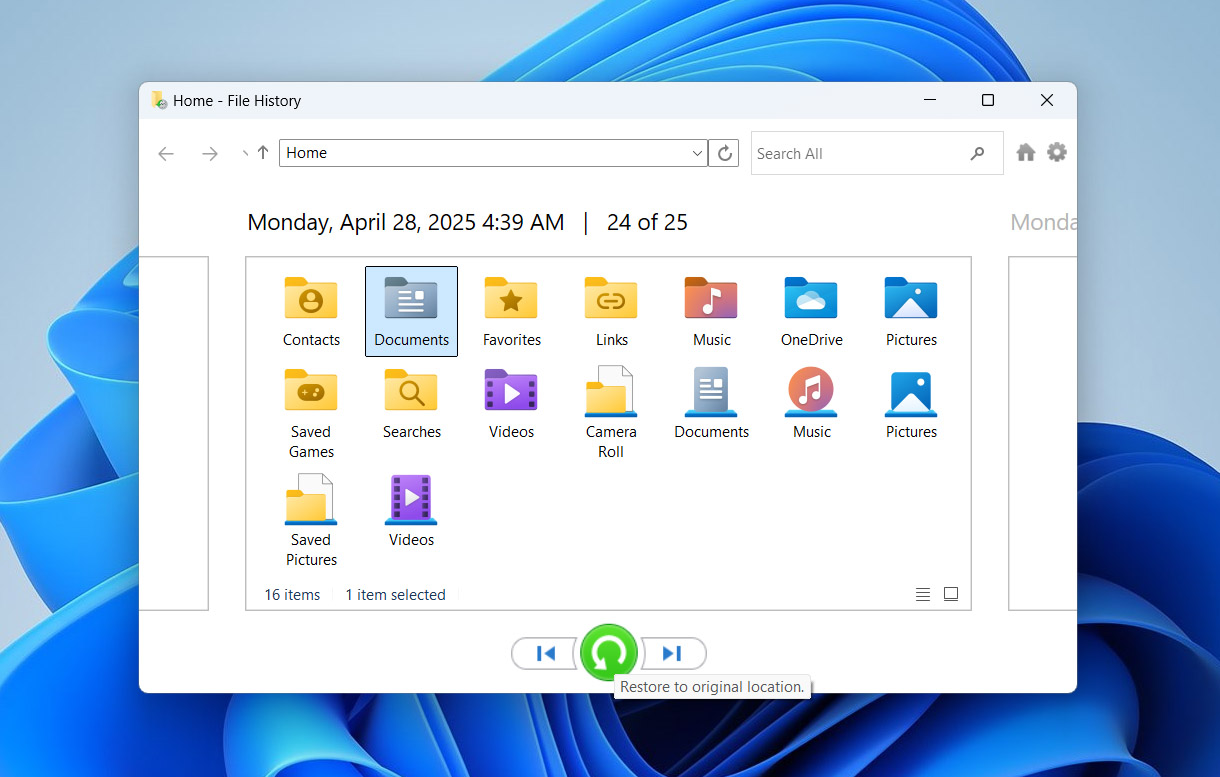Image resolution: width=1220 pixels, height=777 pixels.
Task: Open the Searches folder
Action: tap(411, 403)
